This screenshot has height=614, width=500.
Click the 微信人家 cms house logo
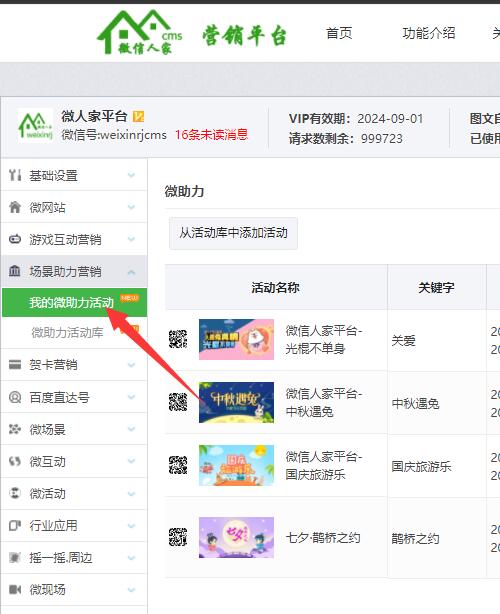(x=139, y=32)
